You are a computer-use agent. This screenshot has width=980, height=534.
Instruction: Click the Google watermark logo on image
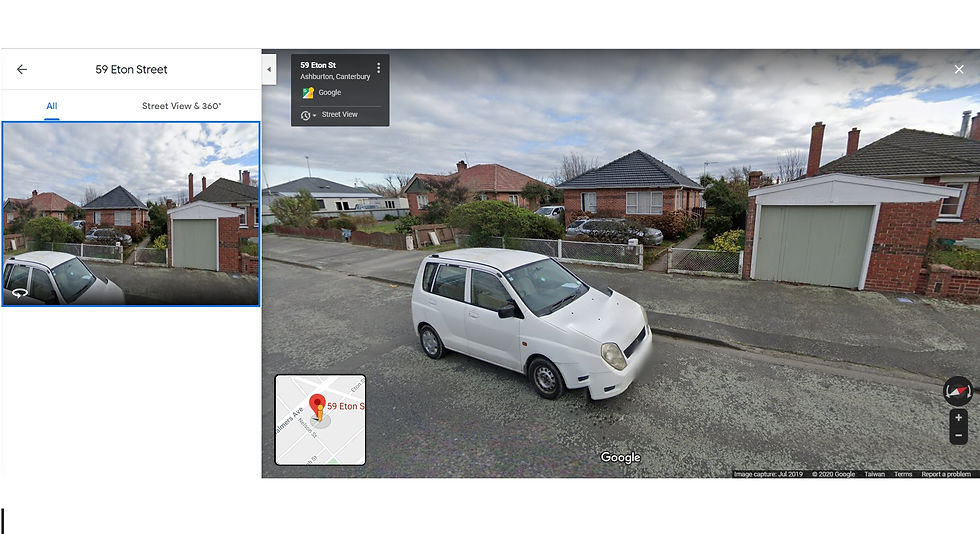[620, 457]
